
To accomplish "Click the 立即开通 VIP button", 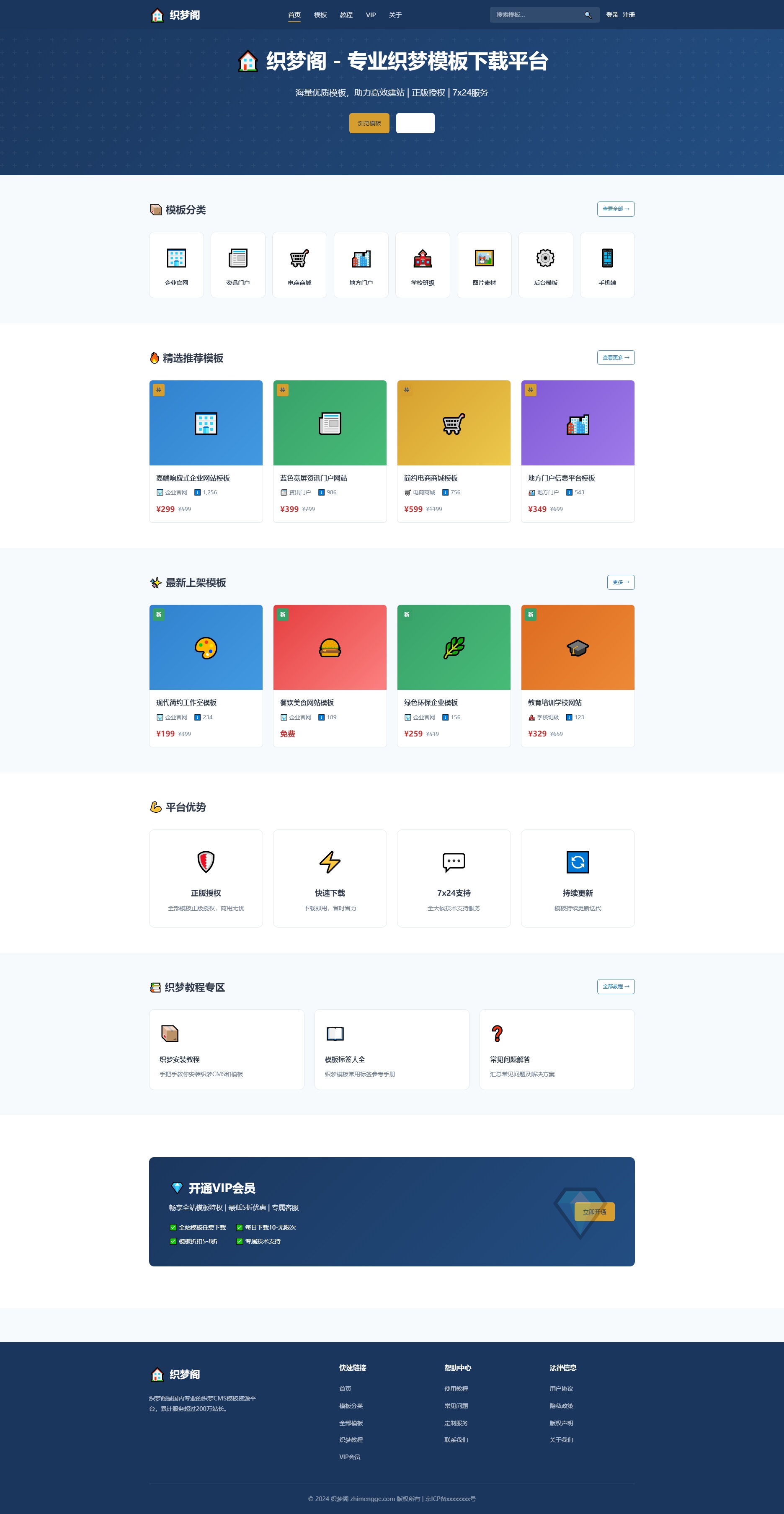I will [594, 1212].
